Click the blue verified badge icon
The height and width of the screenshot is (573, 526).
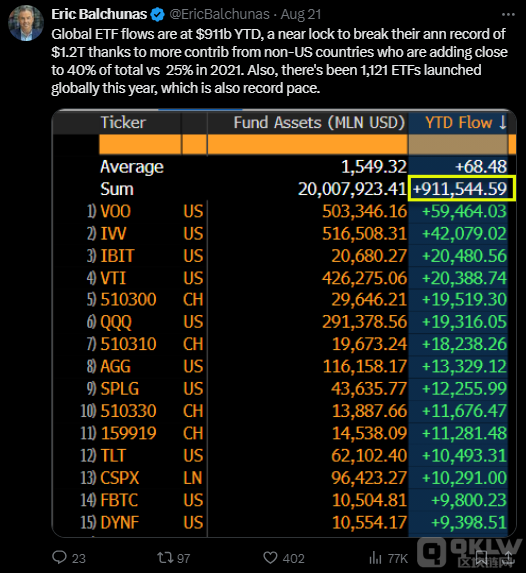(158, 15)
